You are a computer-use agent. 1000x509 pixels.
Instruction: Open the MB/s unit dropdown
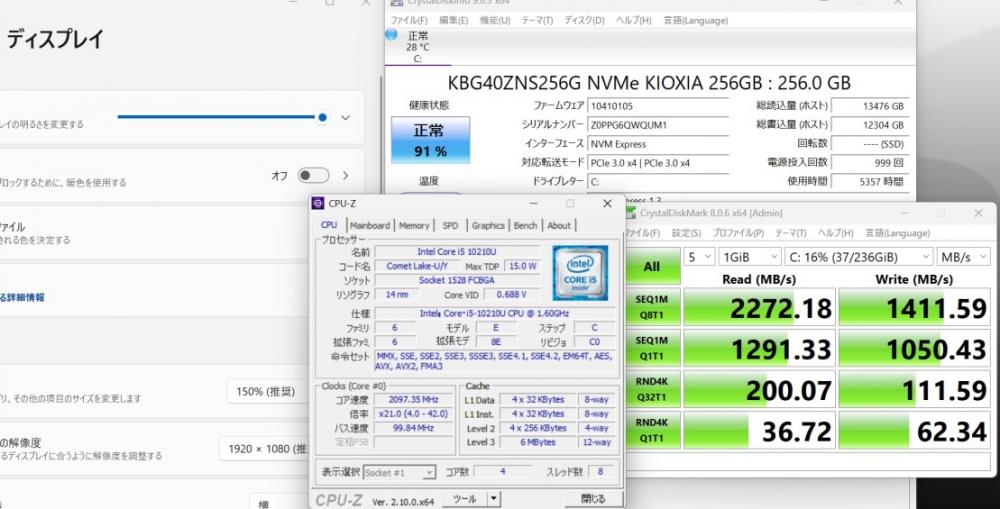[963, 257]
